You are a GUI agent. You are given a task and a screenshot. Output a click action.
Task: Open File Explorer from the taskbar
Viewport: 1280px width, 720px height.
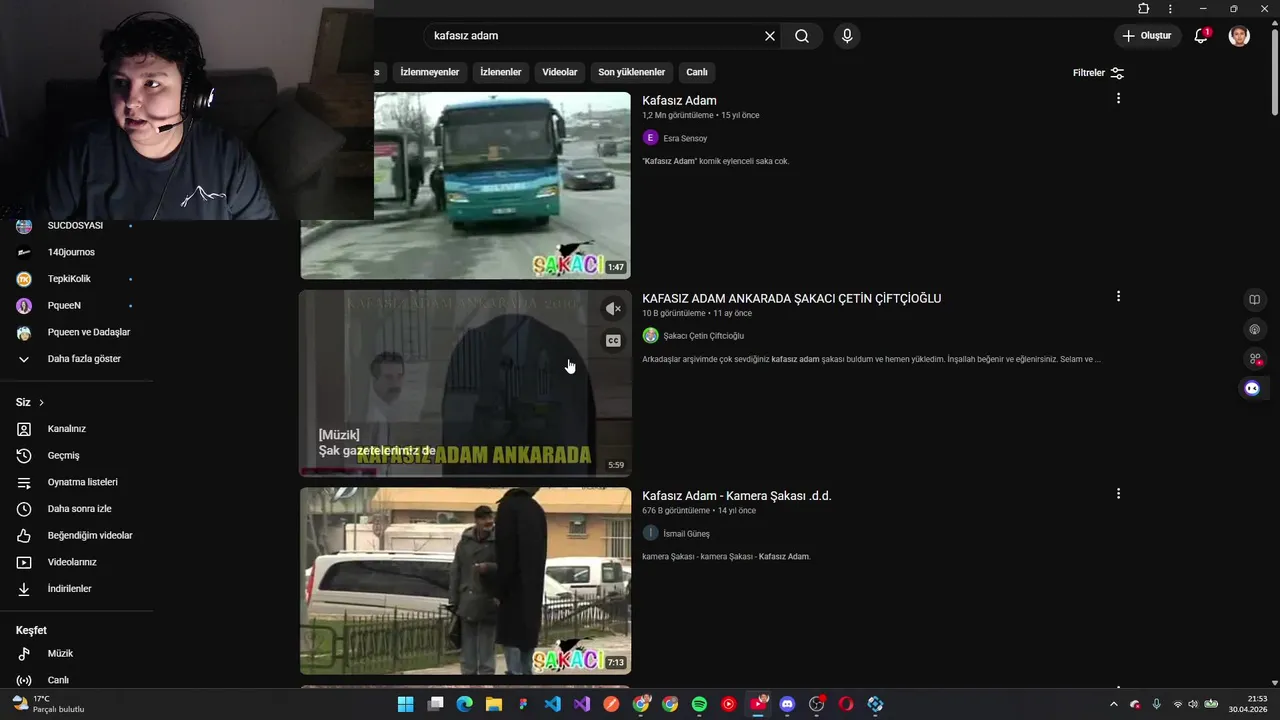(x=494, y=704)
